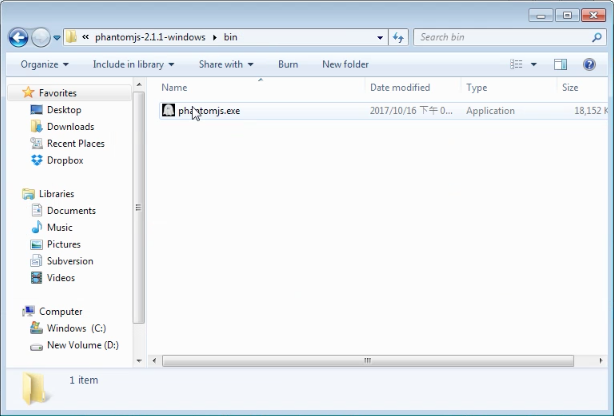The image size is (614, 416).
Task: Click the search magnifier icon
Action: (597, 37)
